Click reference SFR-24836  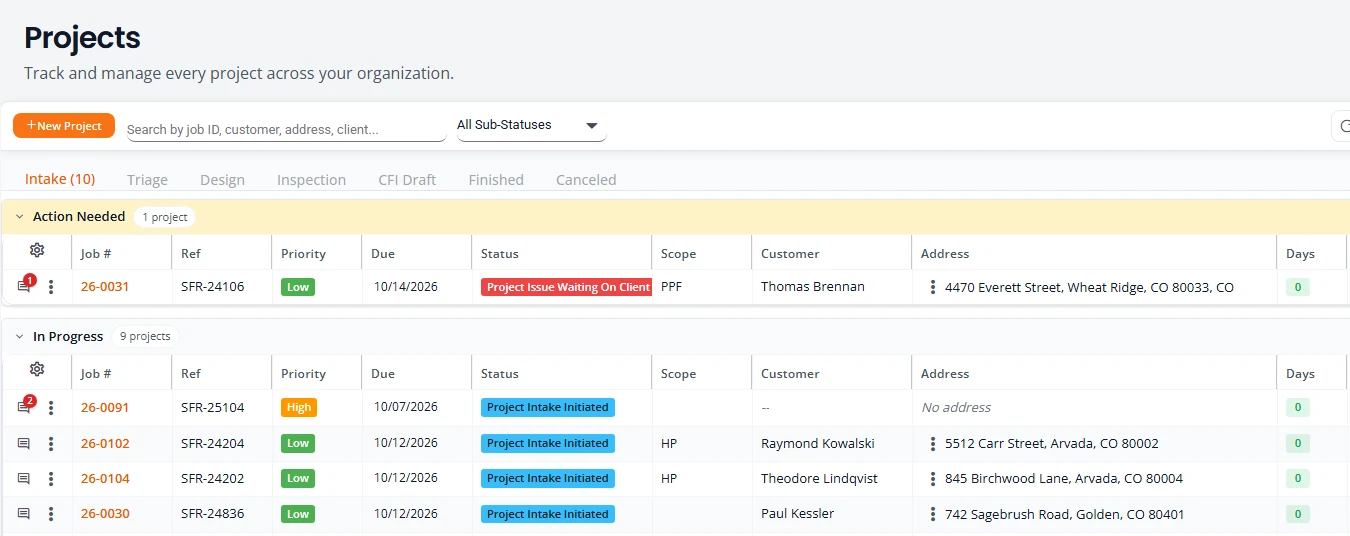212,514
